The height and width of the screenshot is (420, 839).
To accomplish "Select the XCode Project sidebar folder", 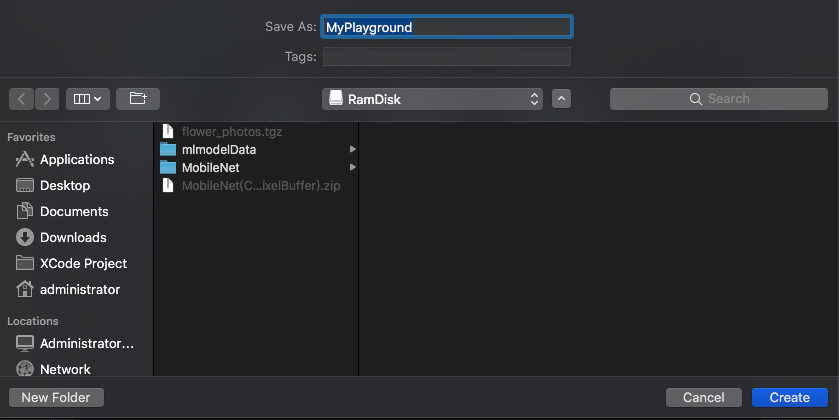I will coord(83,264).
